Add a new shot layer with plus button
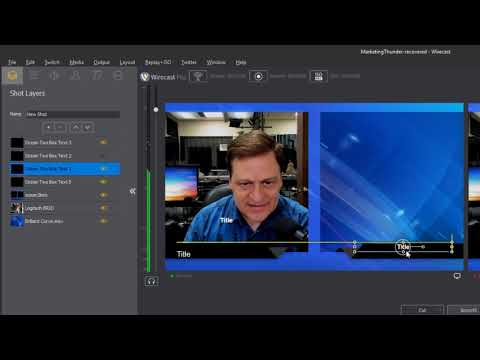This screenshot has width=480, height=360. pos(49,127)
